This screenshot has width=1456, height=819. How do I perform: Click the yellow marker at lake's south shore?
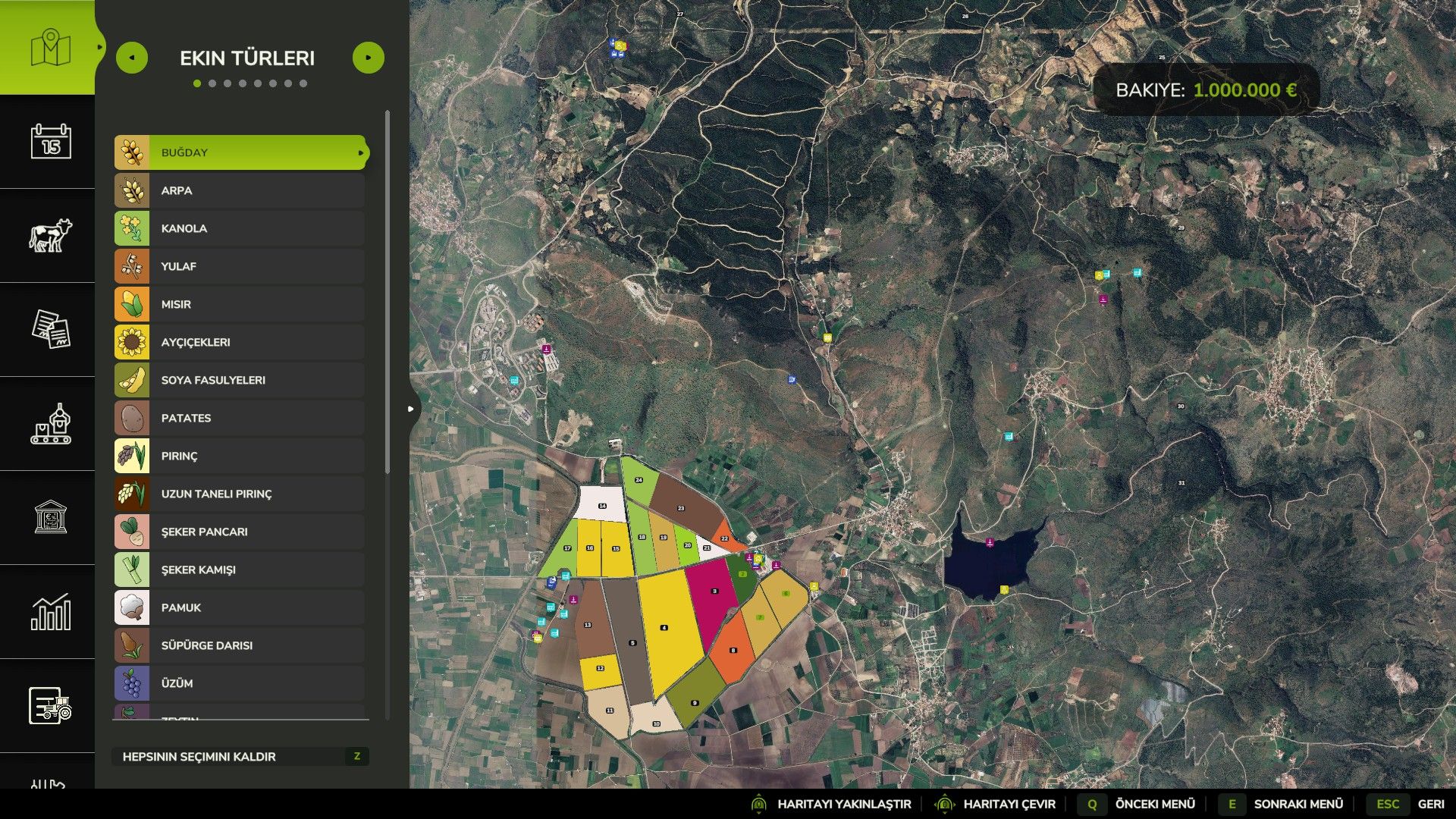click(x=1004, y=590)
